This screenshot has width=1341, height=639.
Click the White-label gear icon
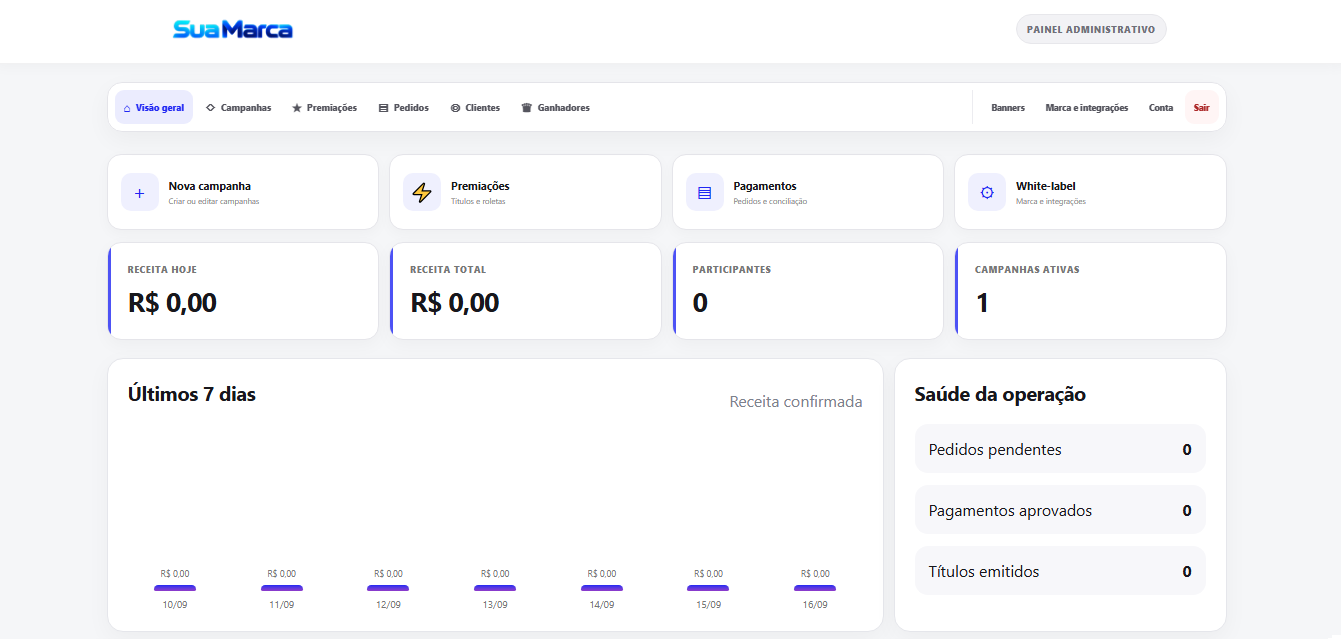(987, 192)
